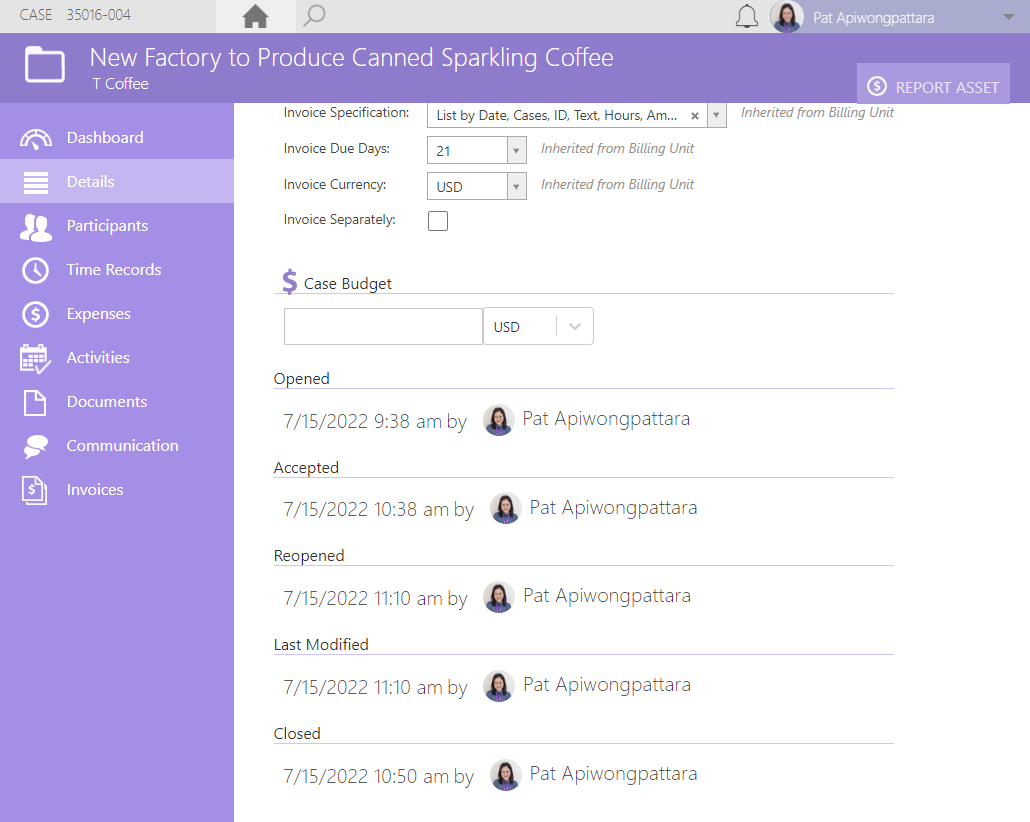Open Activities section
This screenshot has width=1030, height=822.
[x=117, y=357]
